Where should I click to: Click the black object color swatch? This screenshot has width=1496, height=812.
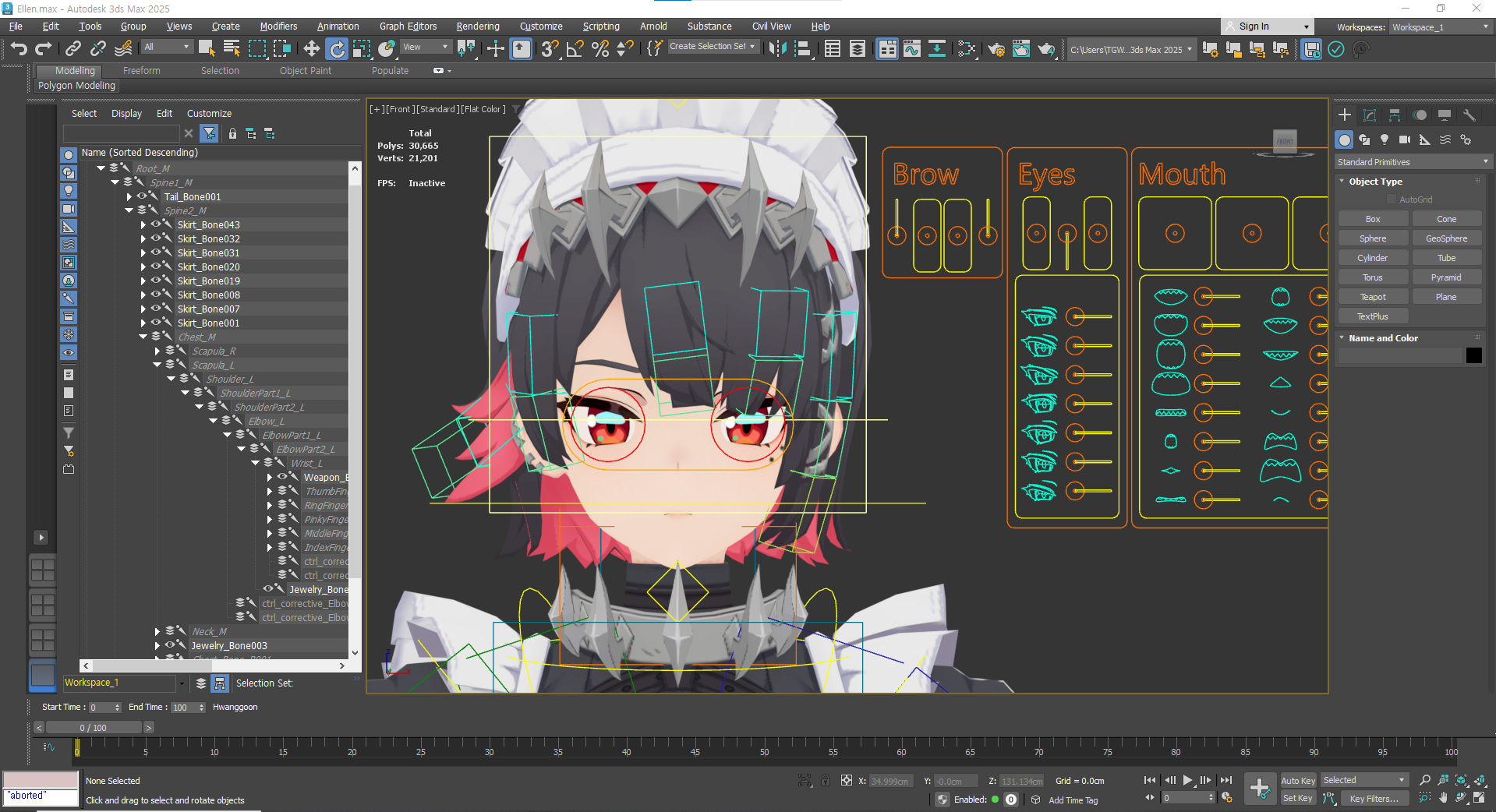1474,355
